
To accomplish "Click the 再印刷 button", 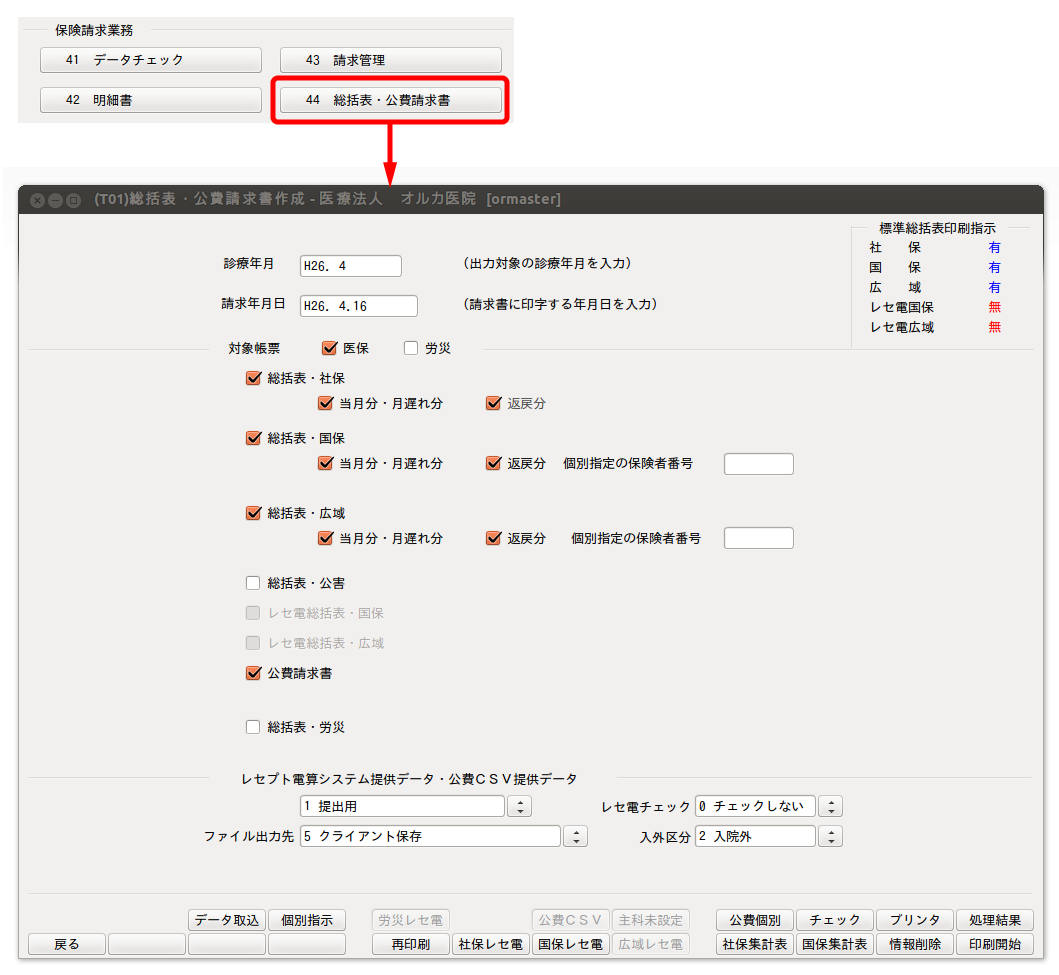I will [411, 944].
